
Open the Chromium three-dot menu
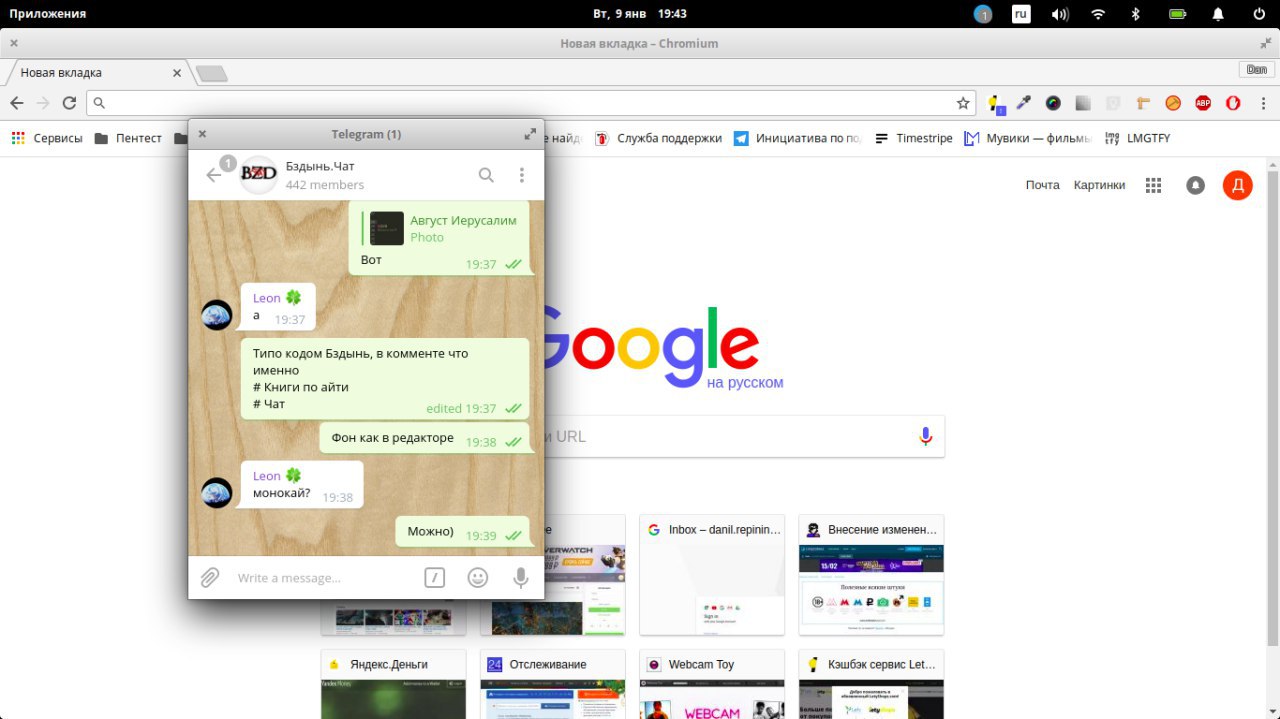point(1263,103)
